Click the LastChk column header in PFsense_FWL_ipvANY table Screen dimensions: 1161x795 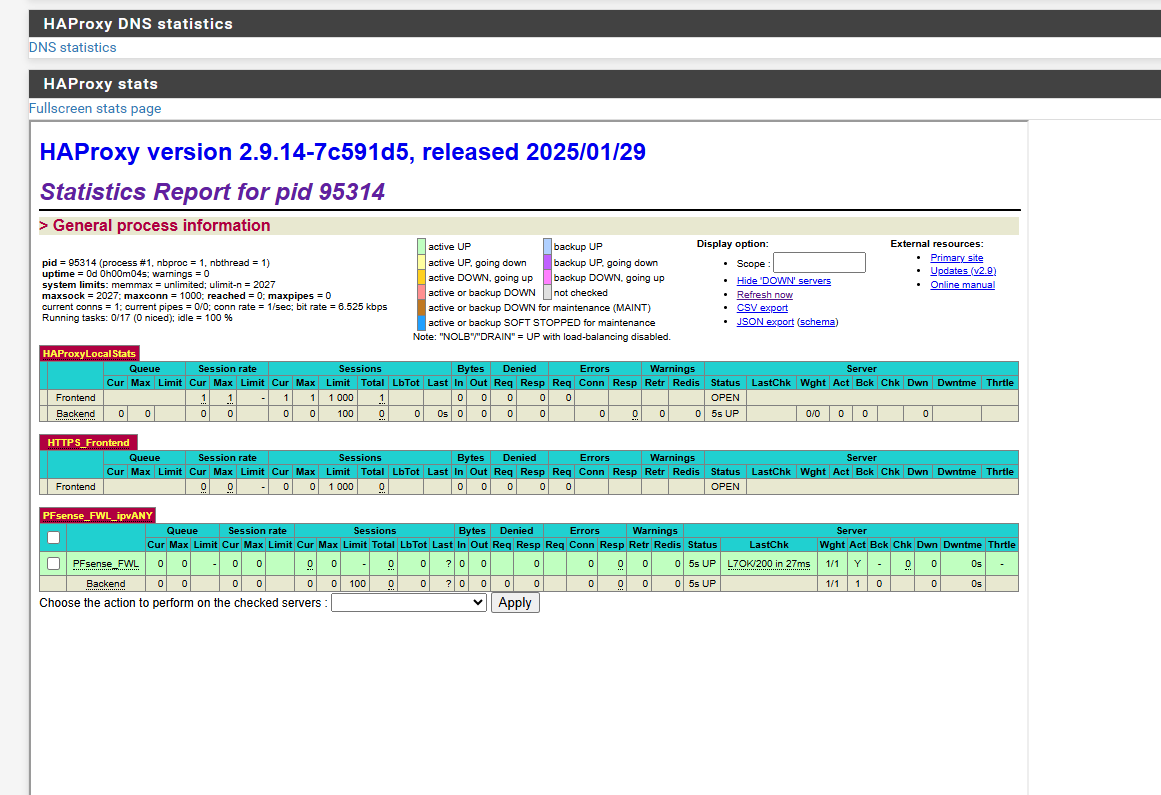769,545
